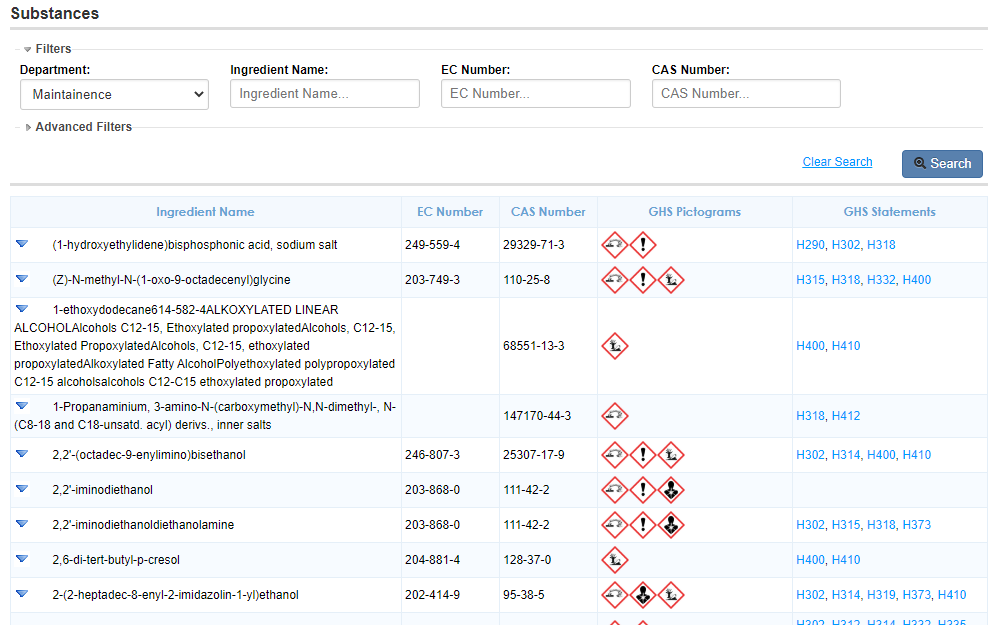The image size is (1000, 625).
Task: Focus the EC Number input field
Action: pos(536,94)
